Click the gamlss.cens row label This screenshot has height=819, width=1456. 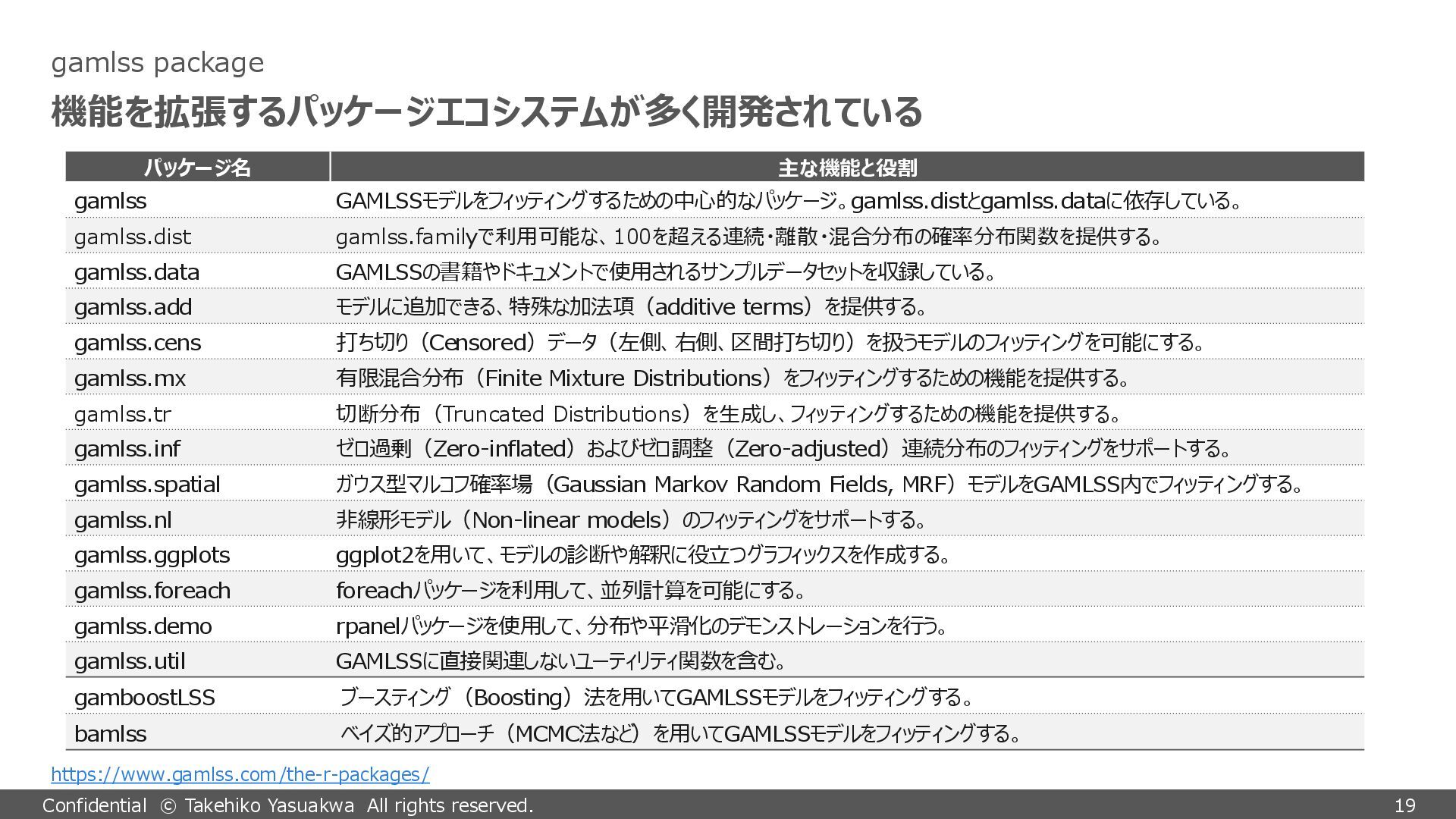pyautogui.click(x=137, y=343)
